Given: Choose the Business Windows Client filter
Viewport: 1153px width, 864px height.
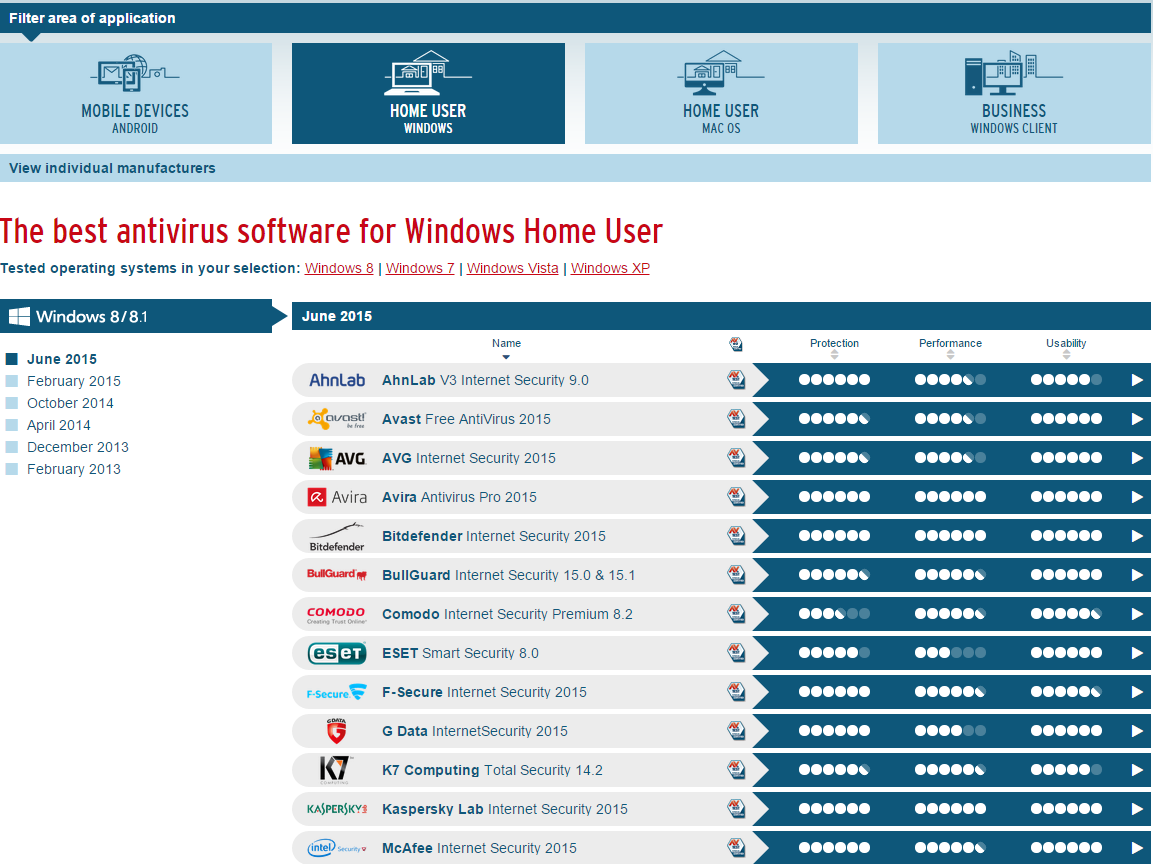Looking at the screenshot, I should click(1014, 93).
